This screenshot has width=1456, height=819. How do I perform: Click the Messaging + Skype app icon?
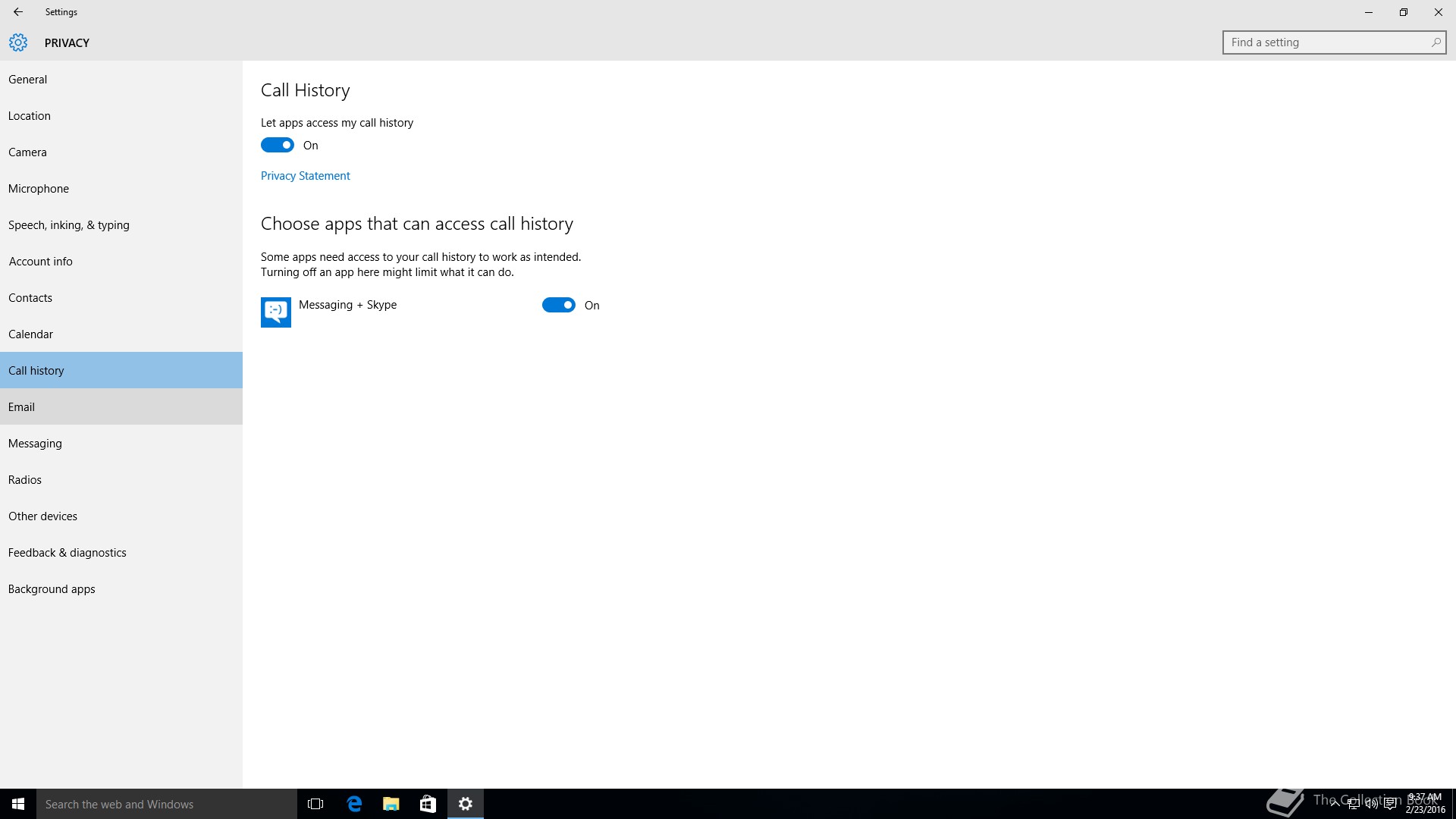click(x=276, y=312)
